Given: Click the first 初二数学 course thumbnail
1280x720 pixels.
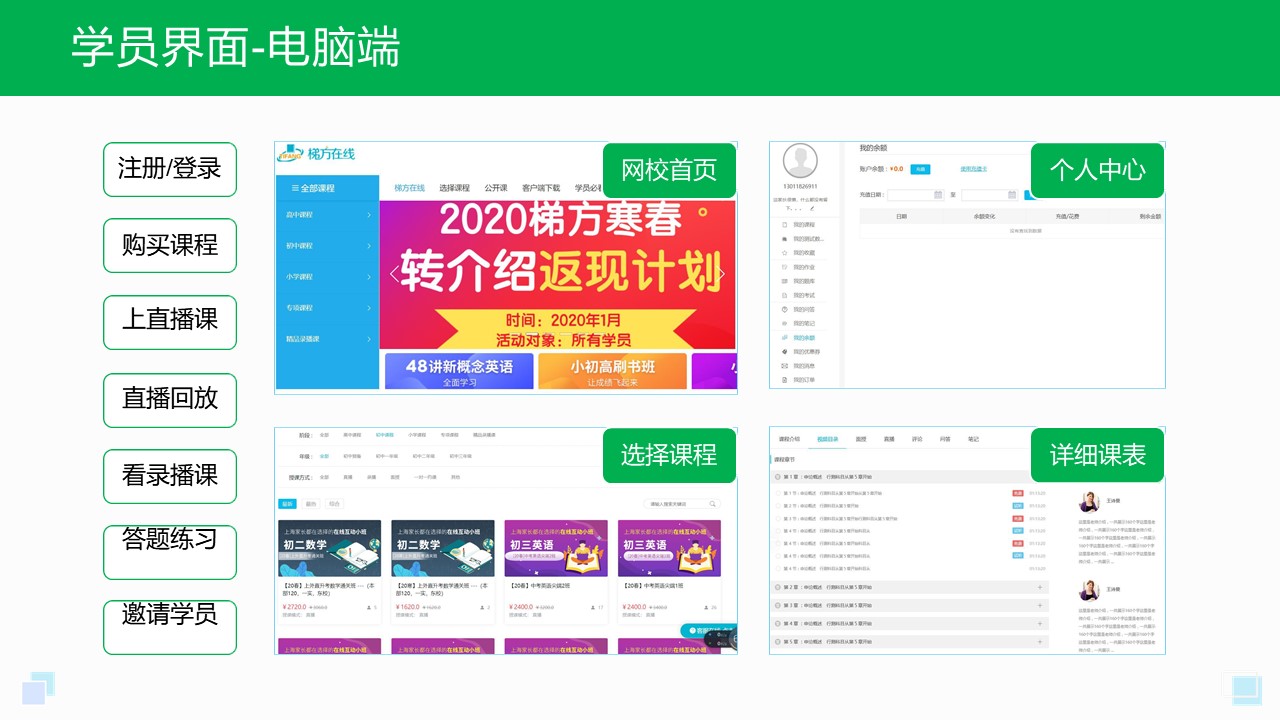Looking at the screenshot, I should pos(329,548).
